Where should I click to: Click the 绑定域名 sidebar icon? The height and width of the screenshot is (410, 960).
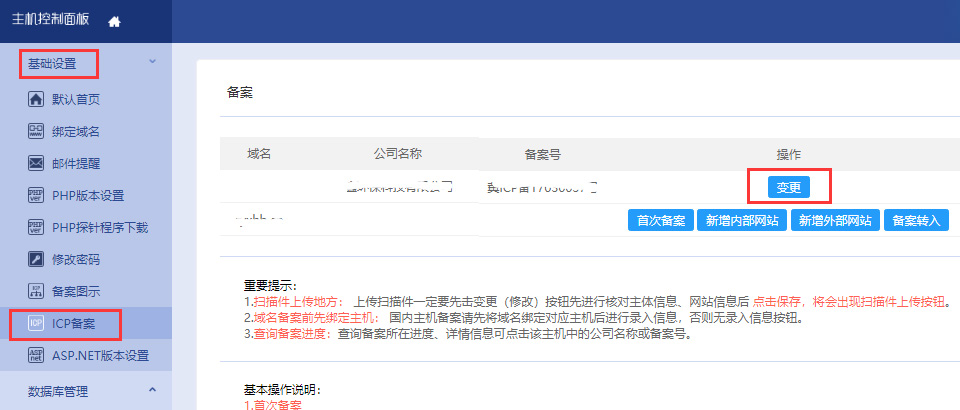click(x=35, y=131)
